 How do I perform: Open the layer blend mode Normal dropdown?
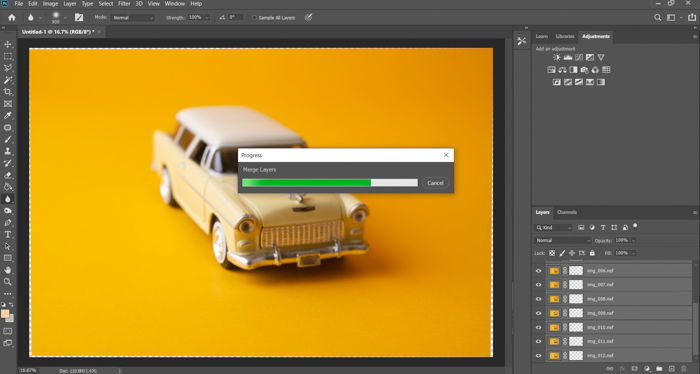[562, 241]
